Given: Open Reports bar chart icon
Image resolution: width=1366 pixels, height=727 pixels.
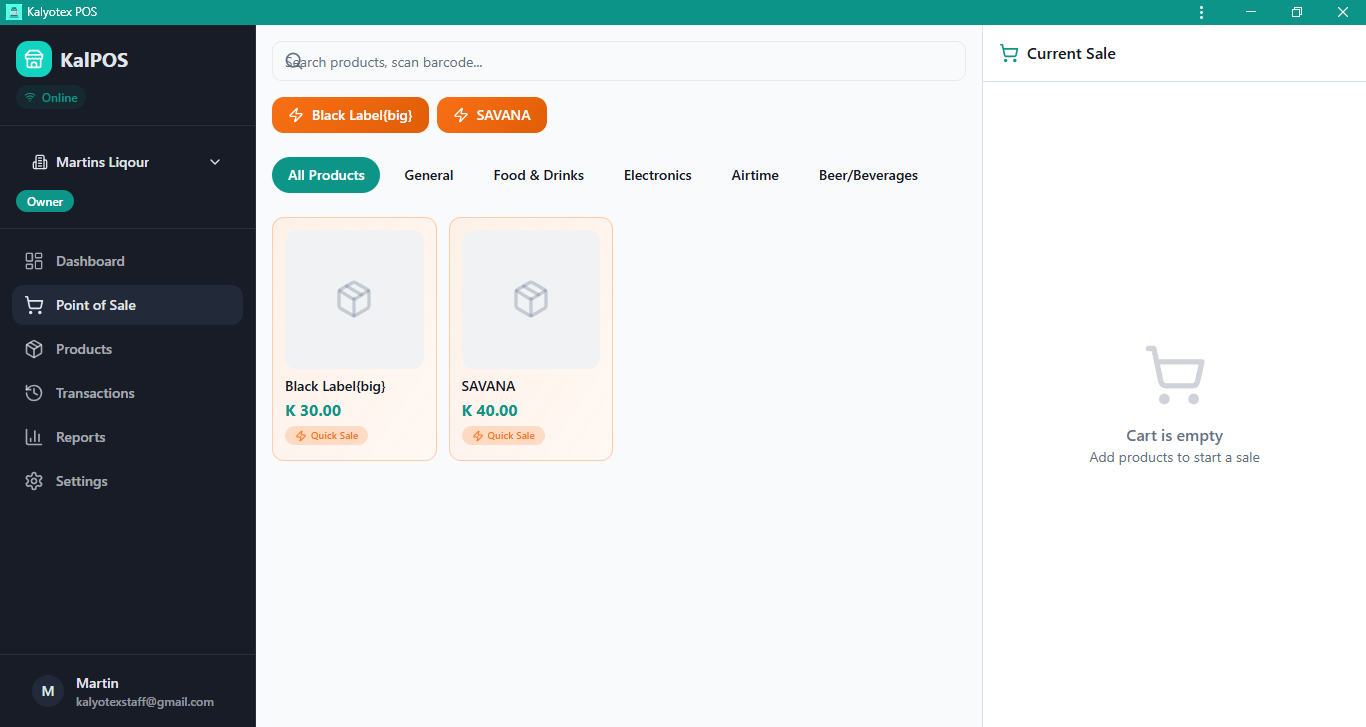Looking at the screenshot, I should (x=34, y=437).
